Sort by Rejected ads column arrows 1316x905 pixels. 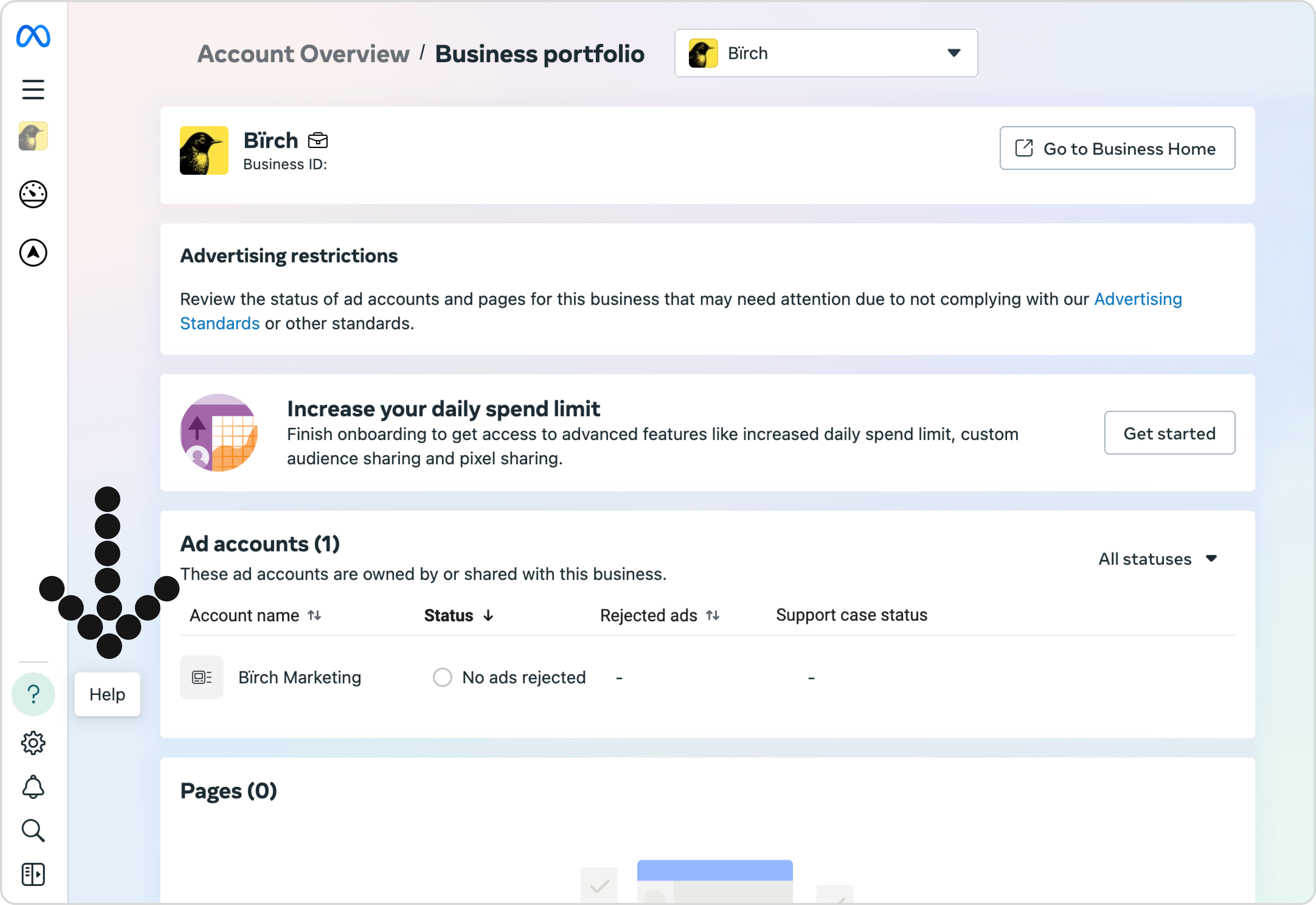pos(713,615)
